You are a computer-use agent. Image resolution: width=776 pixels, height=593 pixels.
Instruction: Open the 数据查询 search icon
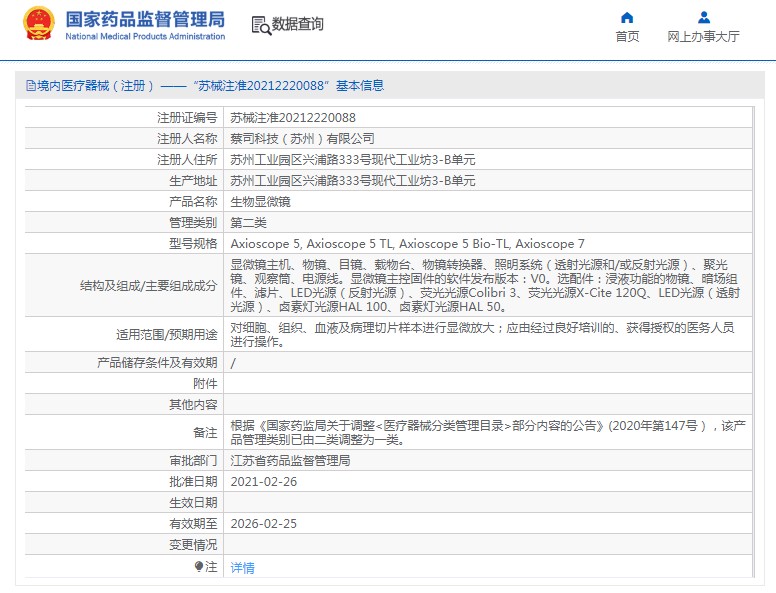tap(261, 25)
